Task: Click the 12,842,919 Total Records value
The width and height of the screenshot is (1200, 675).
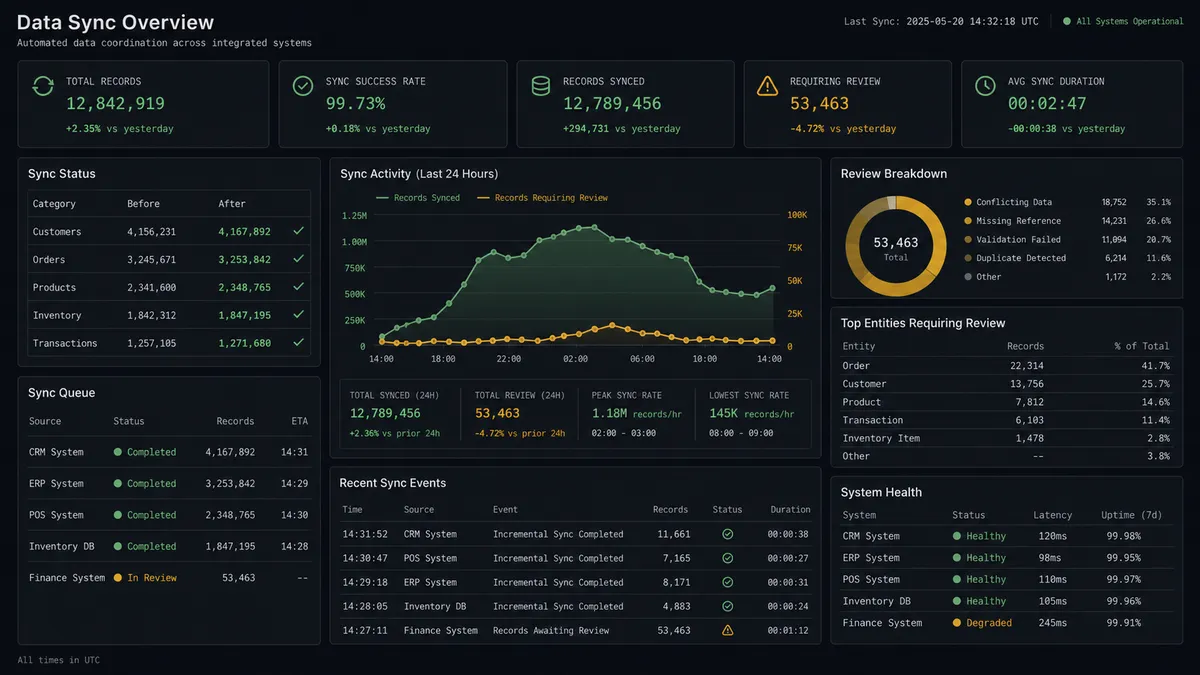Action: point(115,103)
